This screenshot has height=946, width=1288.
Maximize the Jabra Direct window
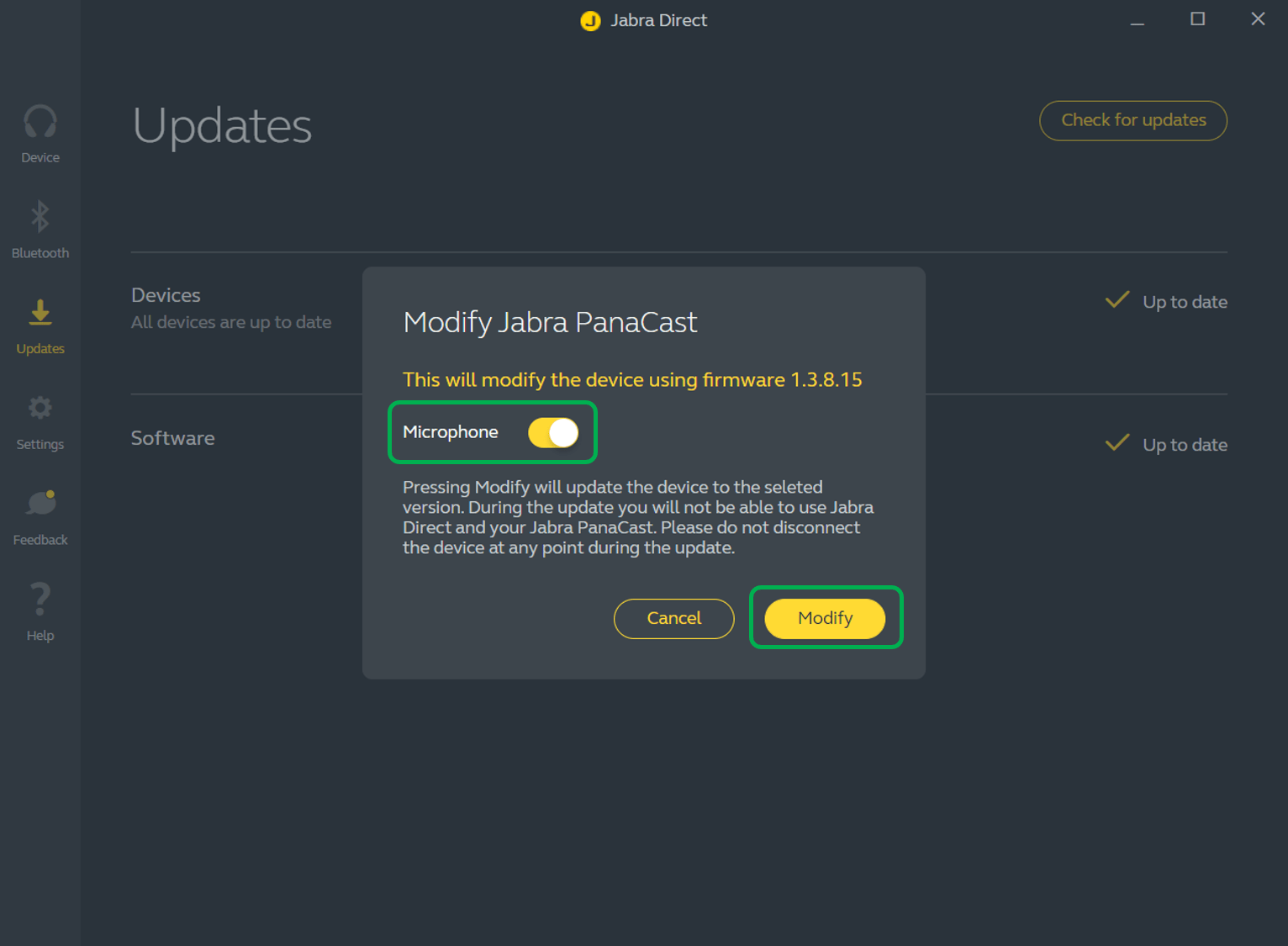(1198, 19)
